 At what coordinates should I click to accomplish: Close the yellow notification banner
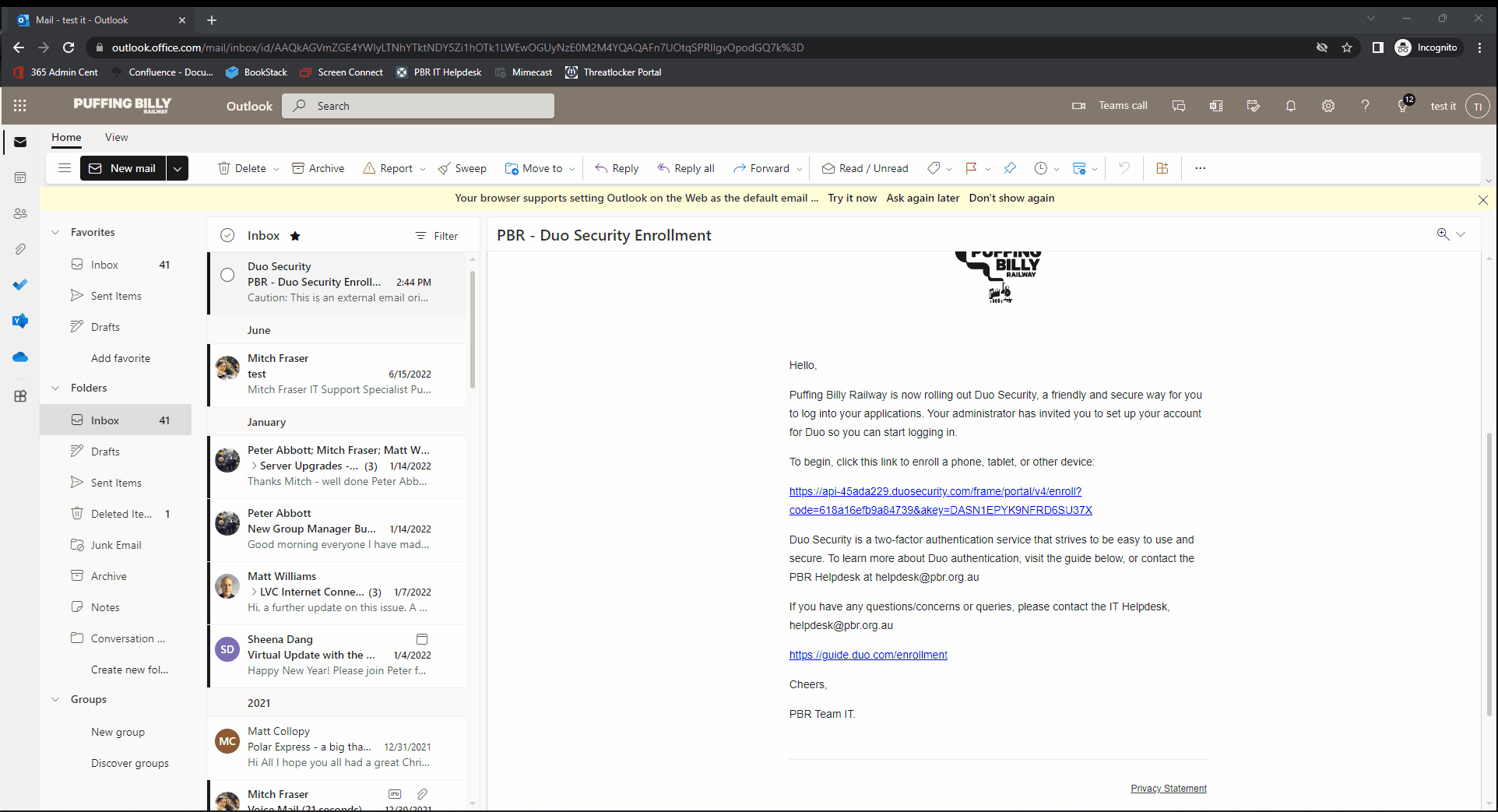pyautogui.click(x=1482, y=200)
